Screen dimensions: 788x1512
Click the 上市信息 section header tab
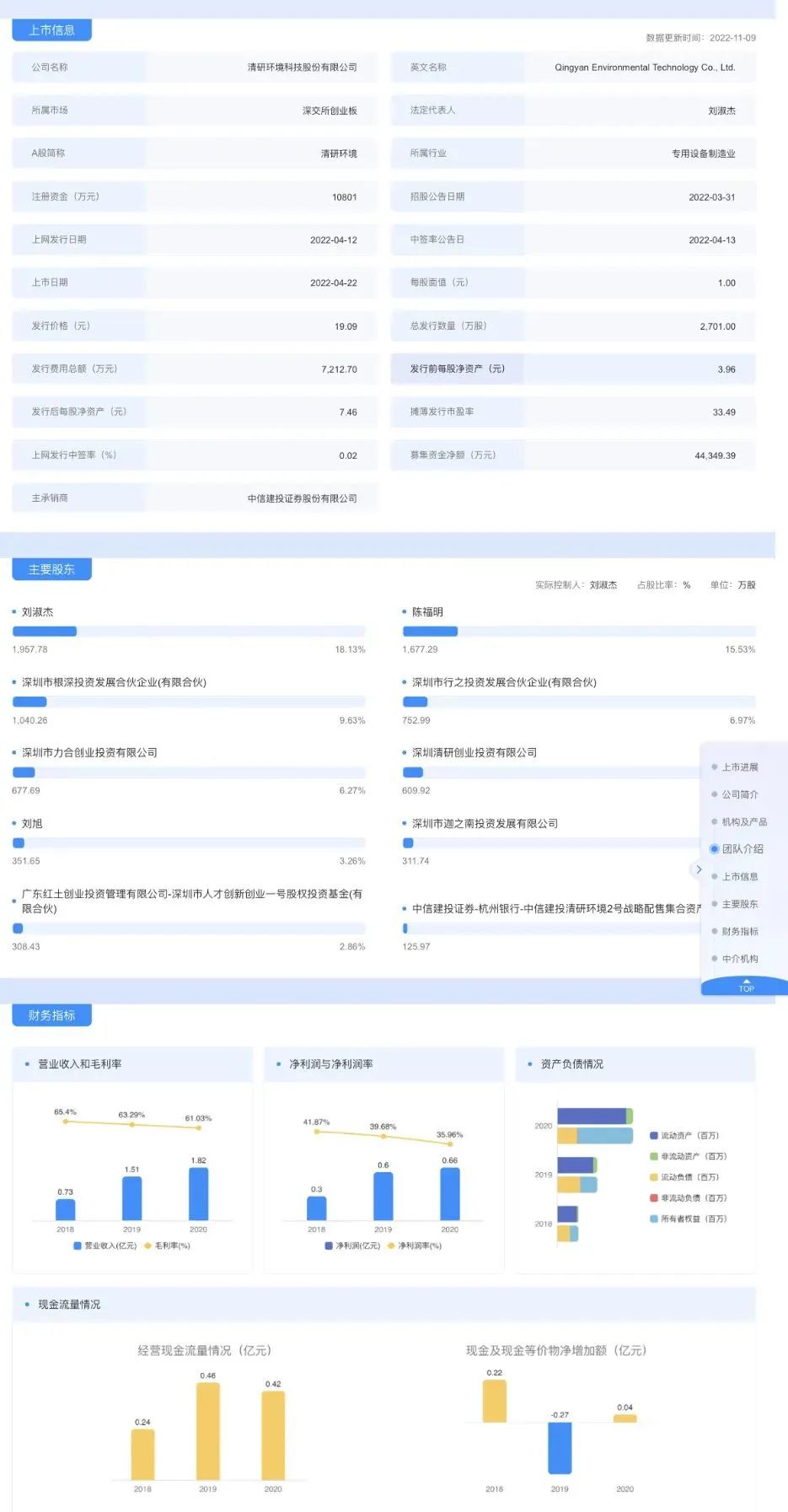[51, 30]
